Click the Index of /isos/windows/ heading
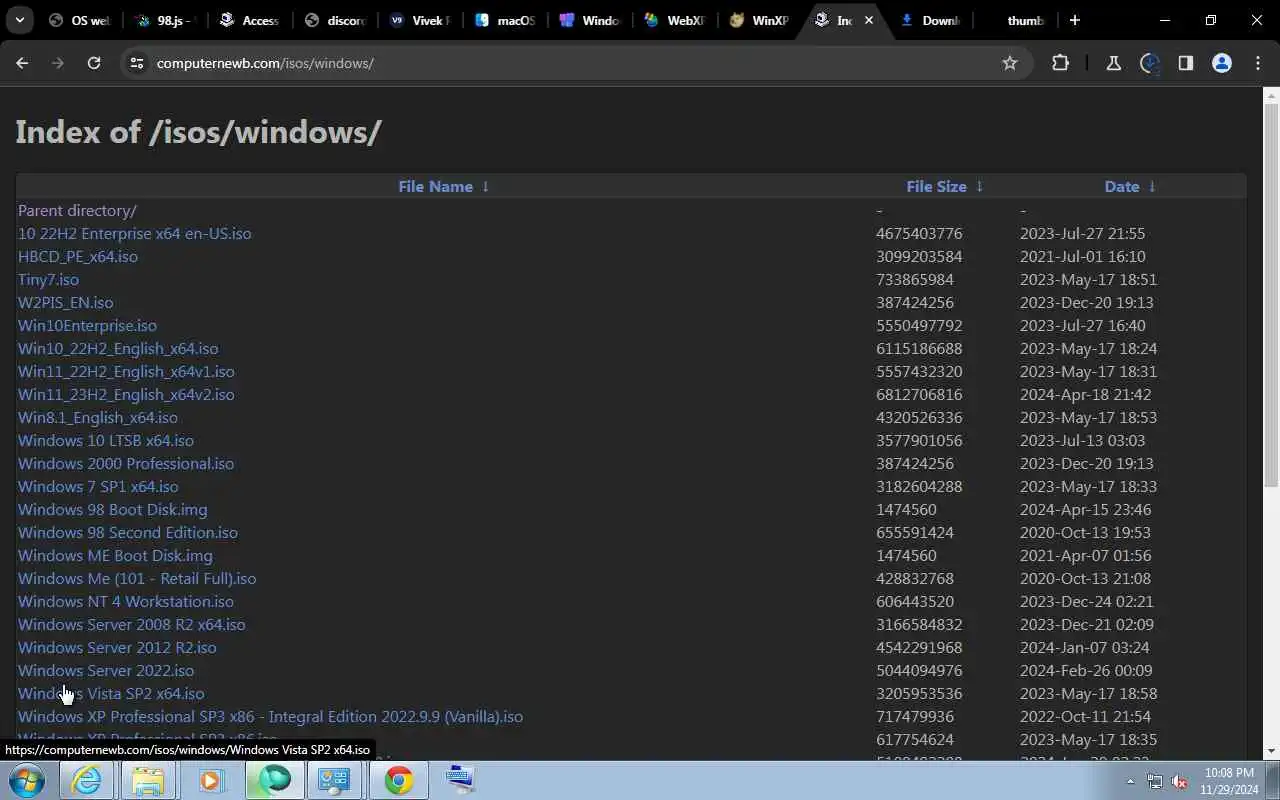The height and width of the screenshot is (800, 1280). (198, 132)
